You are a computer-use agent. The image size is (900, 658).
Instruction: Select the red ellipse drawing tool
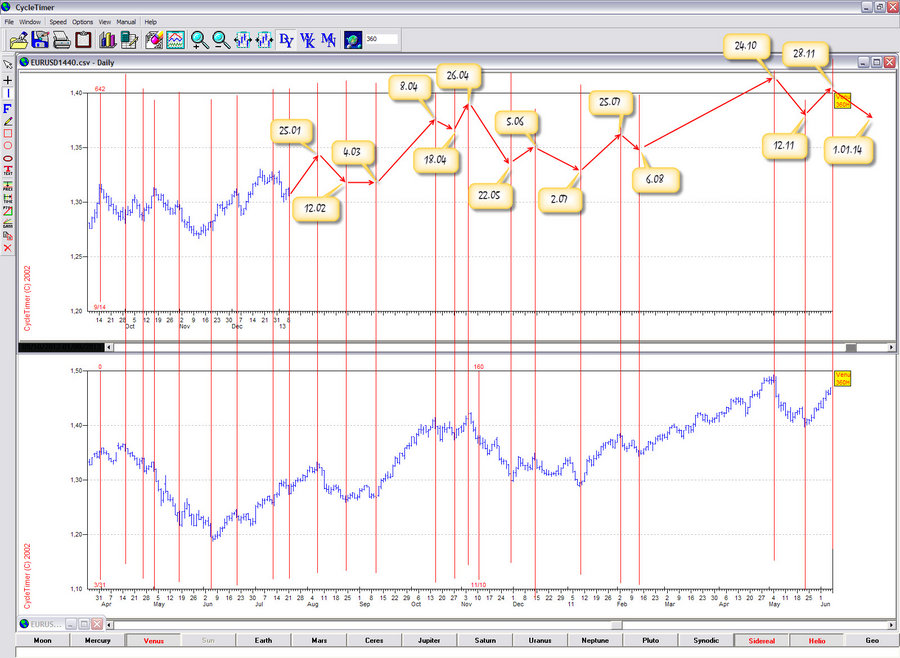(x=8, y=157)
